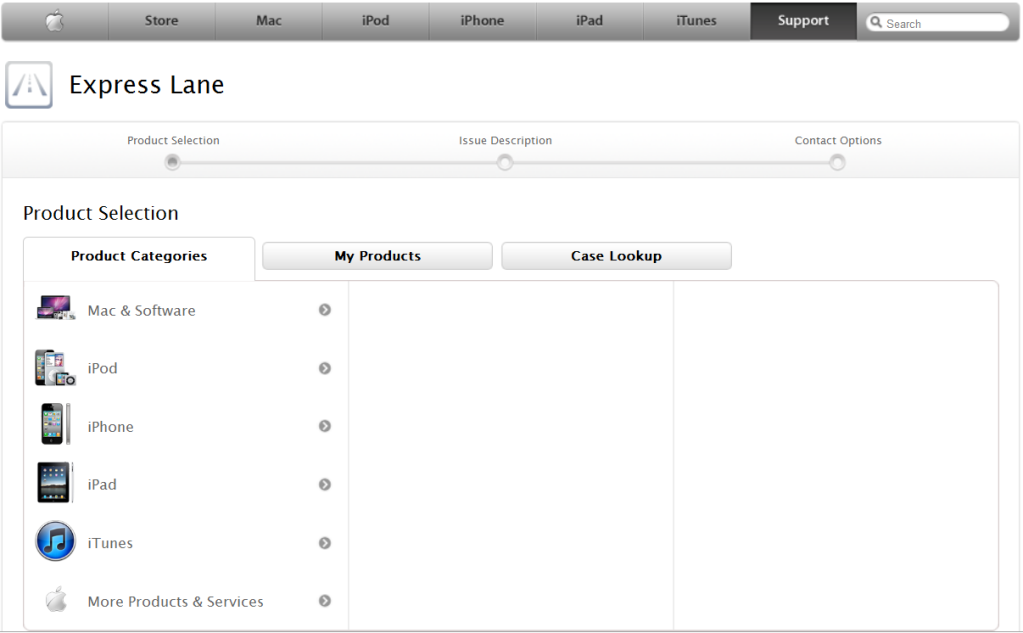The height and width of the screenshot is (633, 1023).
Task: Click into the Search input field
Action: [938, 23]
